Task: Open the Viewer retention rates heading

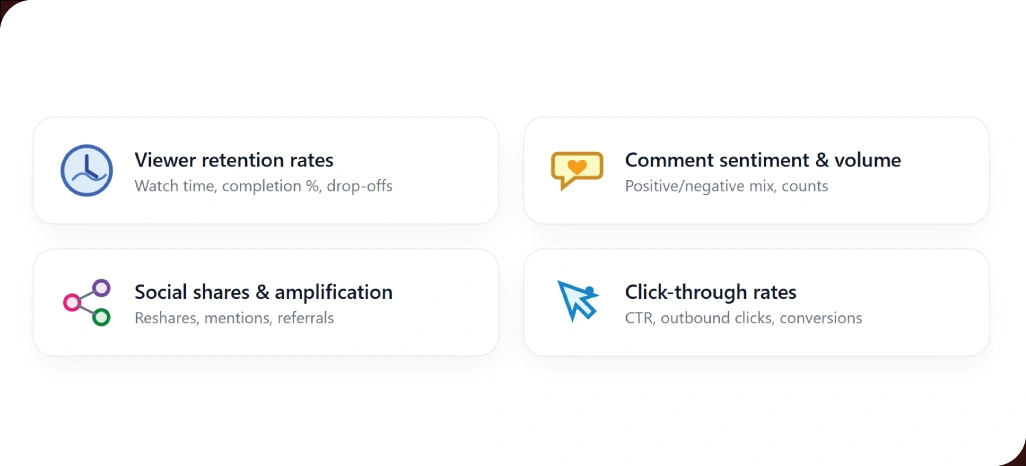Action: [x=234, y=160]
